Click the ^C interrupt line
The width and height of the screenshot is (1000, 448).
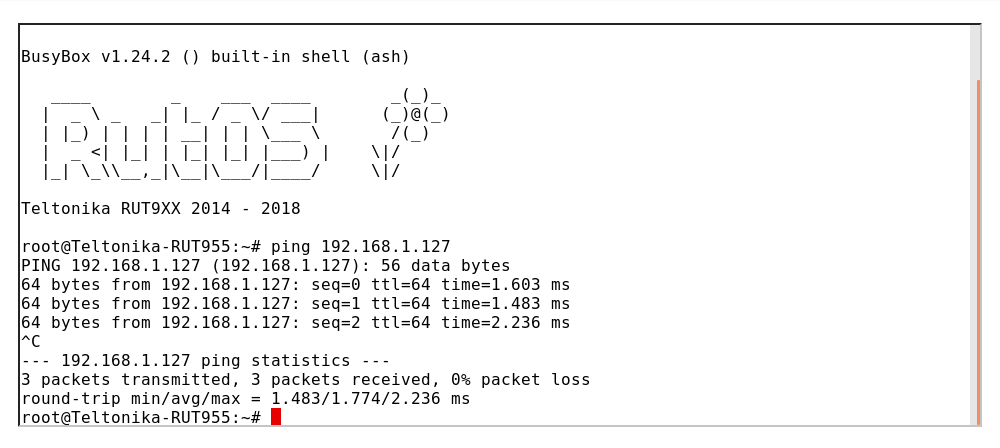[x=31, y=342]
